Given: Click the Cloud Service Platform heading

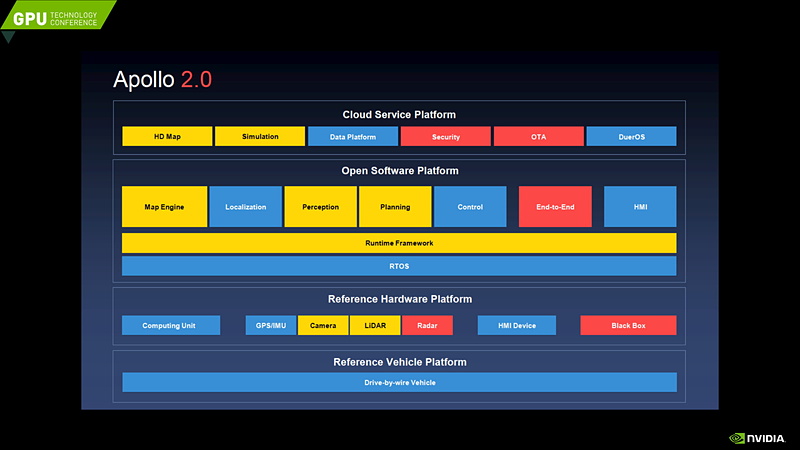Looking at the screenshot, I should [399, 114].
